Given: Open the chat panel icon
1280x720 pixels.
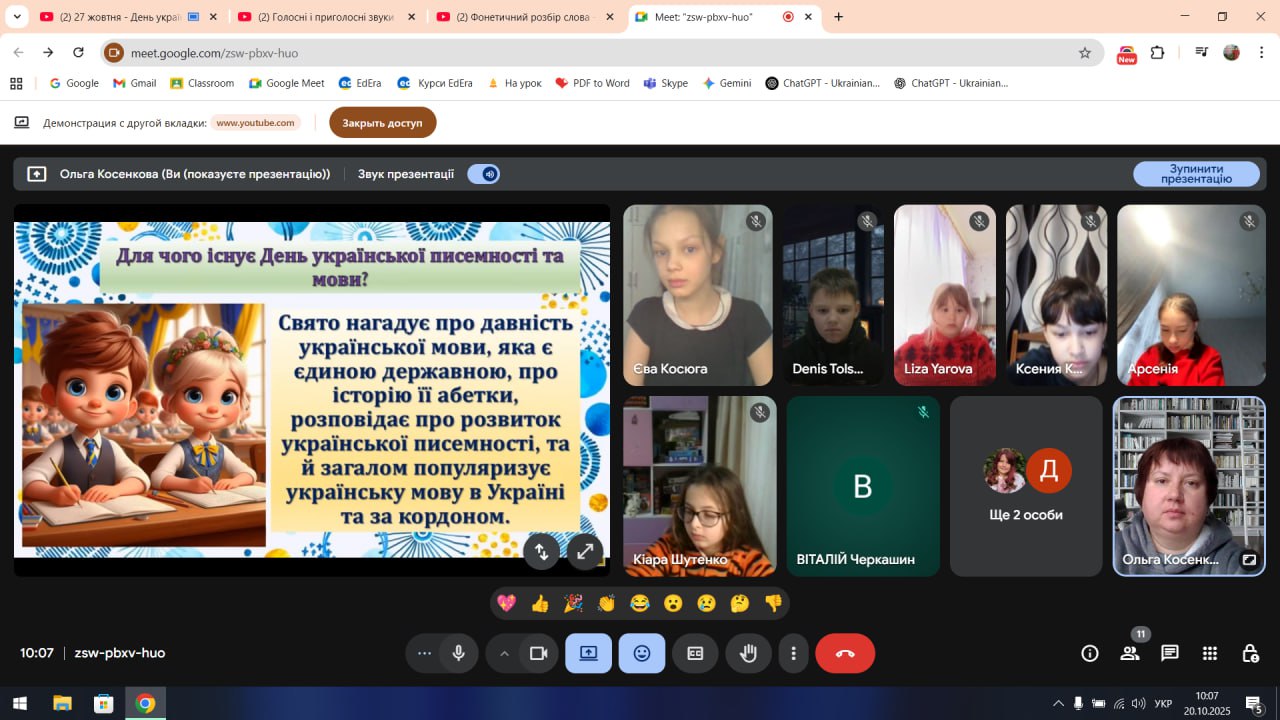Looking at the screenshot, I should coord(1169,653).
